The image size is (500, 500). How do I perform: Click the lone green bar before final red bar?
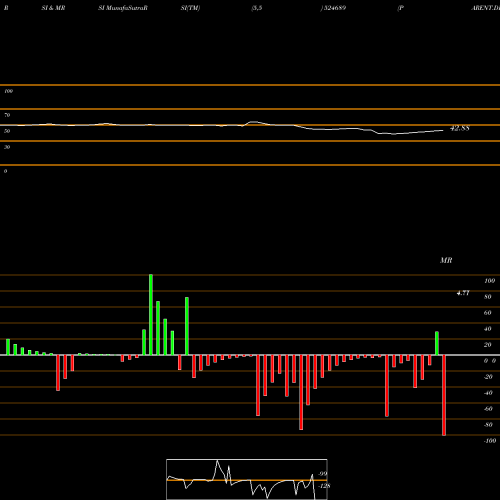tap(437, 343)
